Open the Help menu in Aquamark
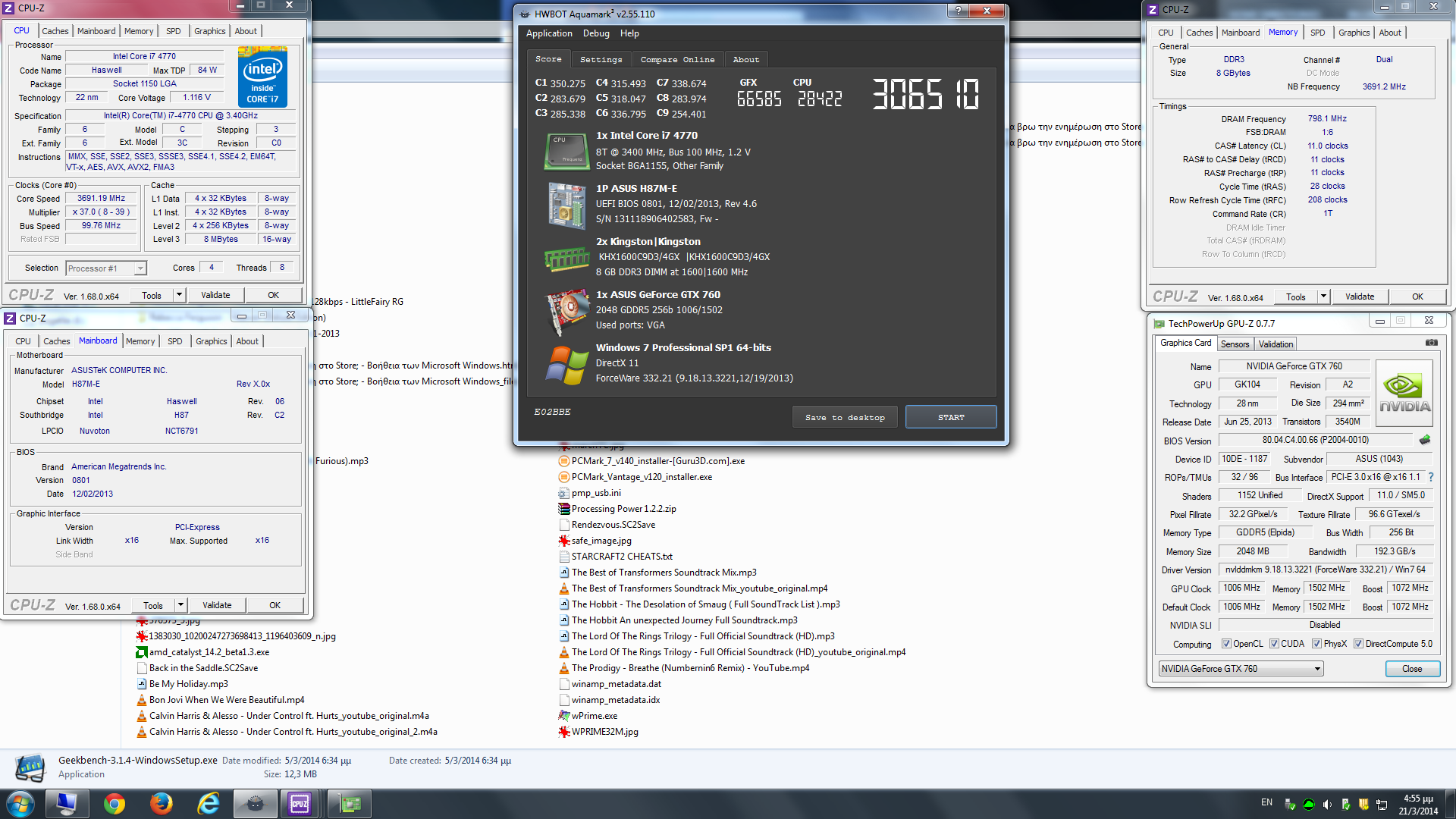Screen dimensions: 1456x819 (x=629, y=33)
